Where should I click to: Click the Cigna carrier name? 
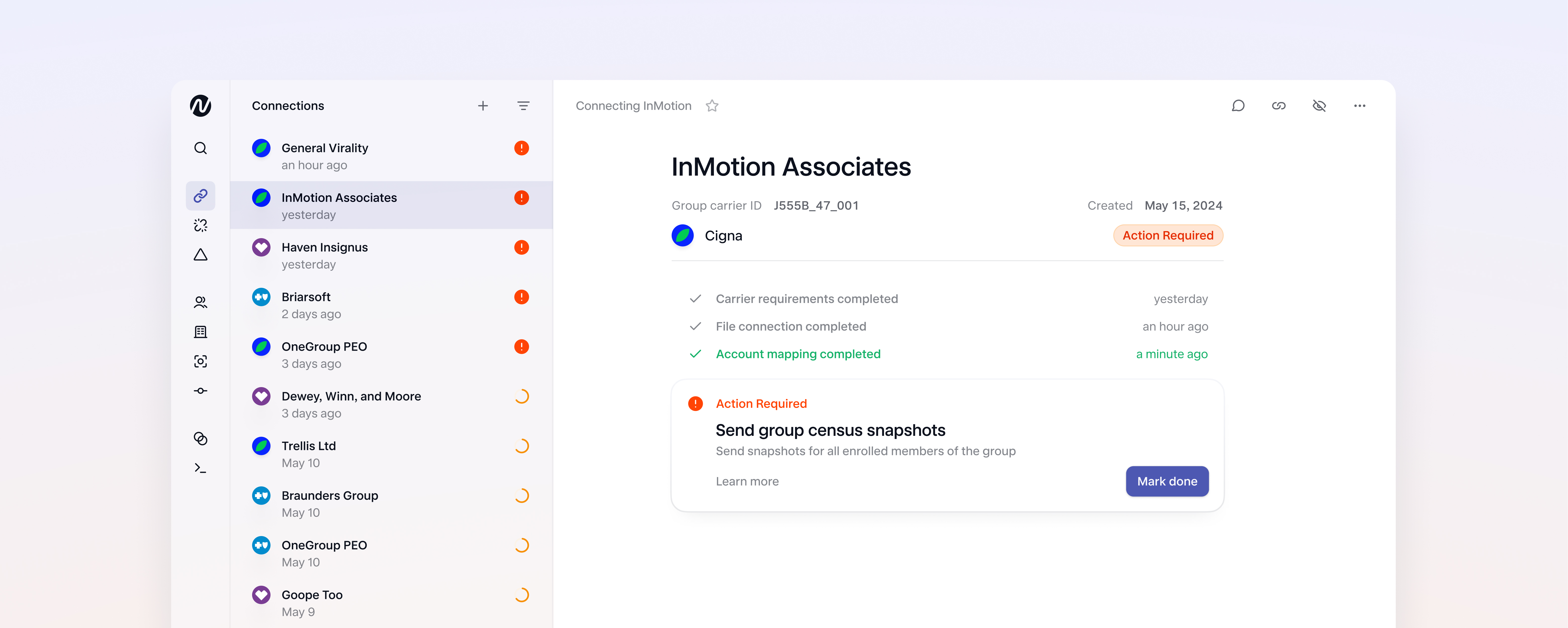(x=723, y=236)
